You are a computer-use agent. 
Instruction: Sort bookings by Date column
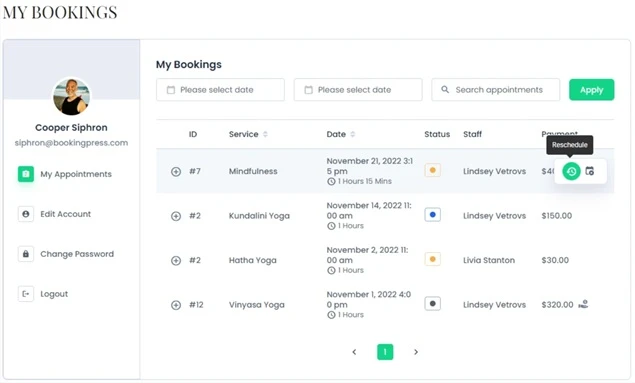tap(353, 134)
